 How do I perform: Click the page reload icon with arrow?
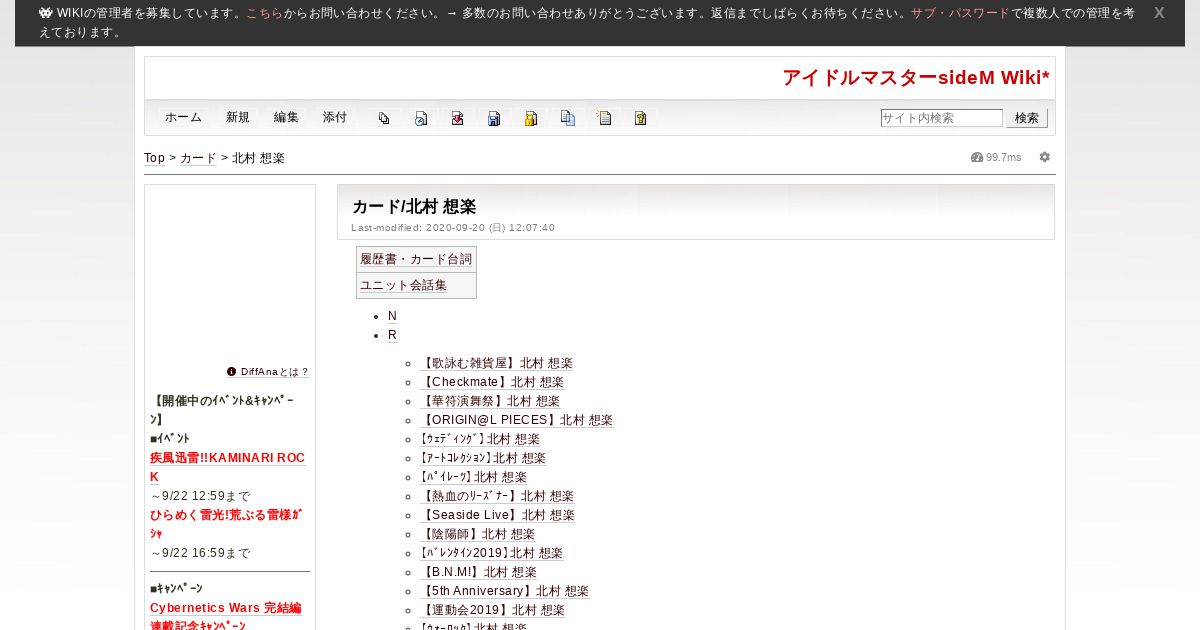(x=421, y=118)
